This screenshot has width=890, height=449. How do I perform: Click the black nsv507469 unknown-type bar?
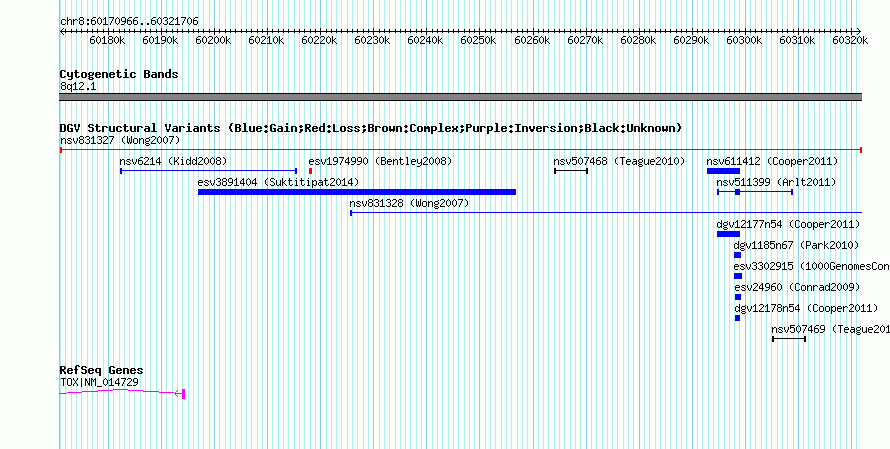[789, 339]
